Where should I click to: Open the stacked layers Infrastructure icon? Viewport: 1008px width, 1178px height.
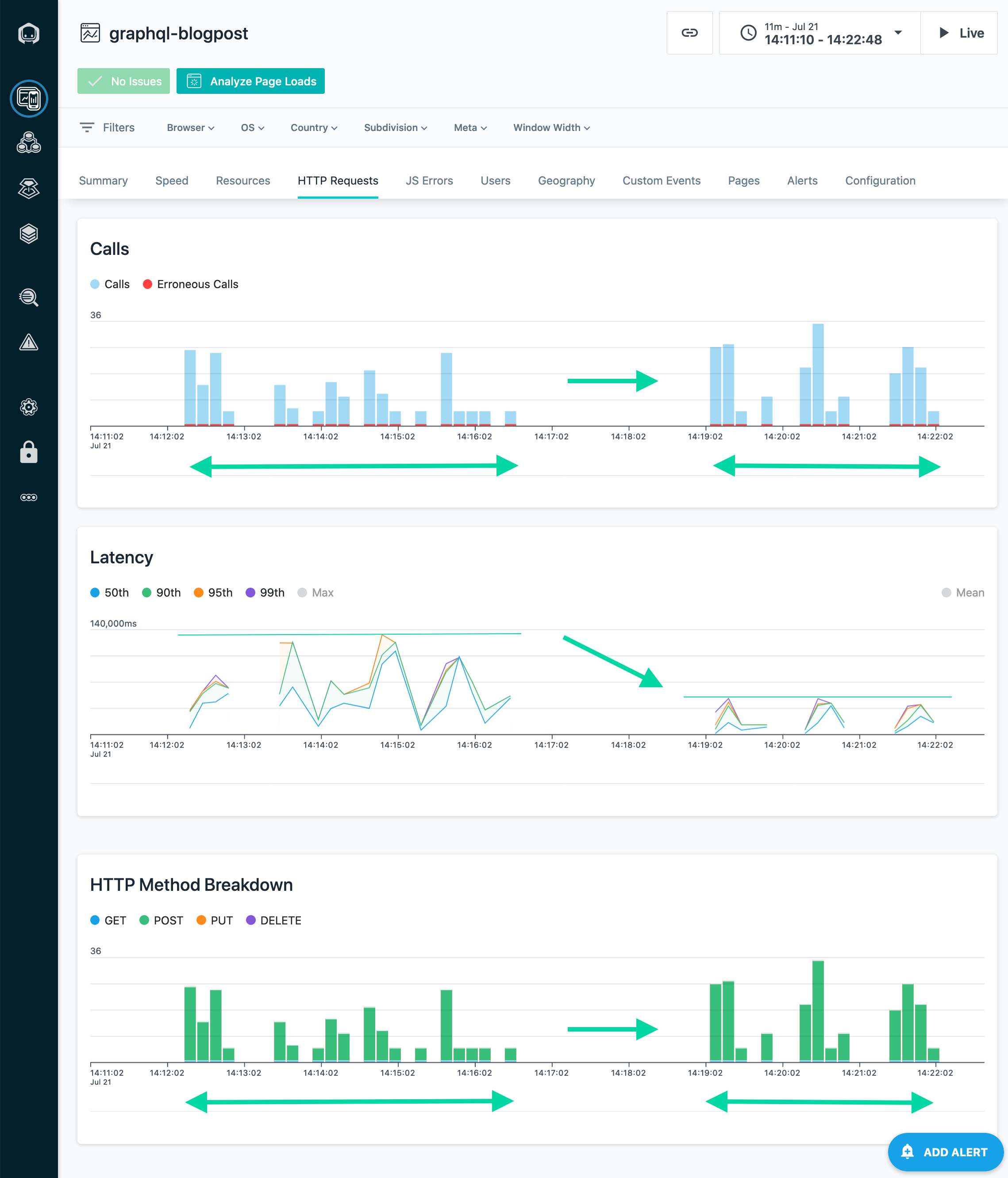coord(28,234)
